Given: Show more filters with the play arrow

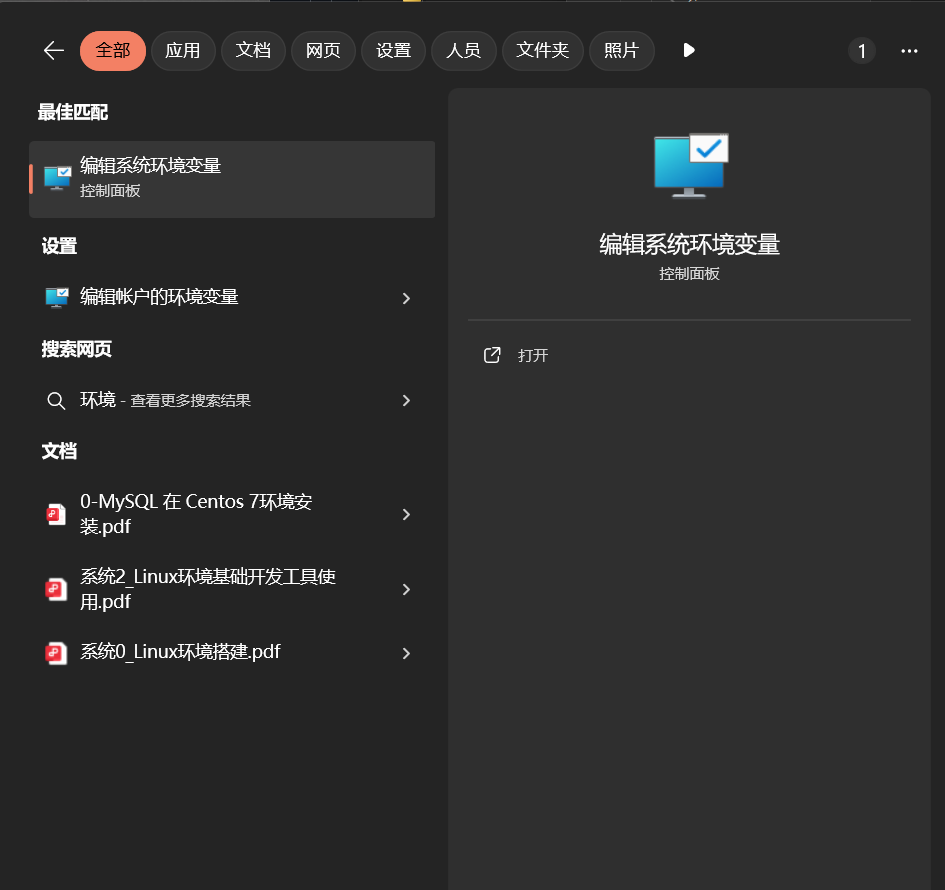Looking at the screenshot, I should tap(689, 51).
